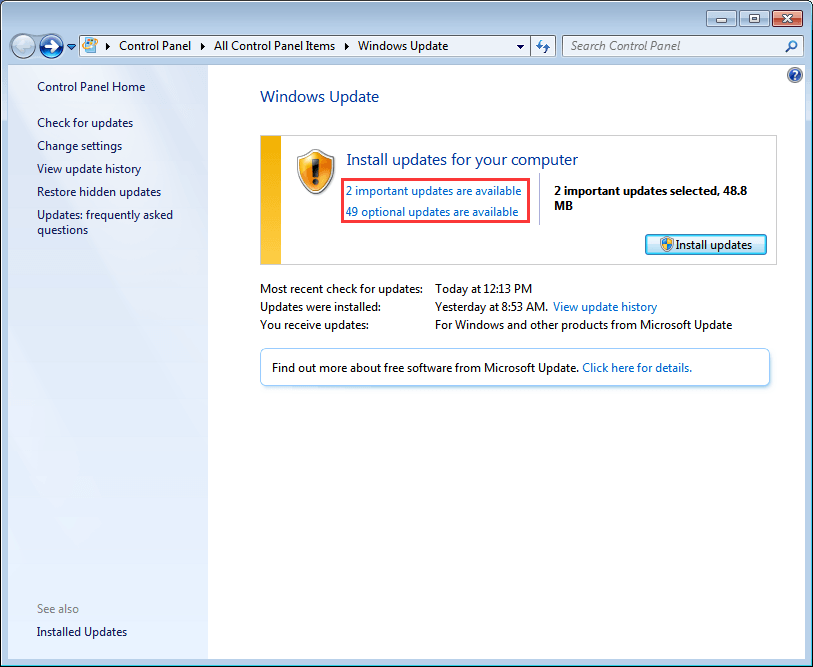Click the forward navigation arrow
813x667 pixels.
(50, 46)
